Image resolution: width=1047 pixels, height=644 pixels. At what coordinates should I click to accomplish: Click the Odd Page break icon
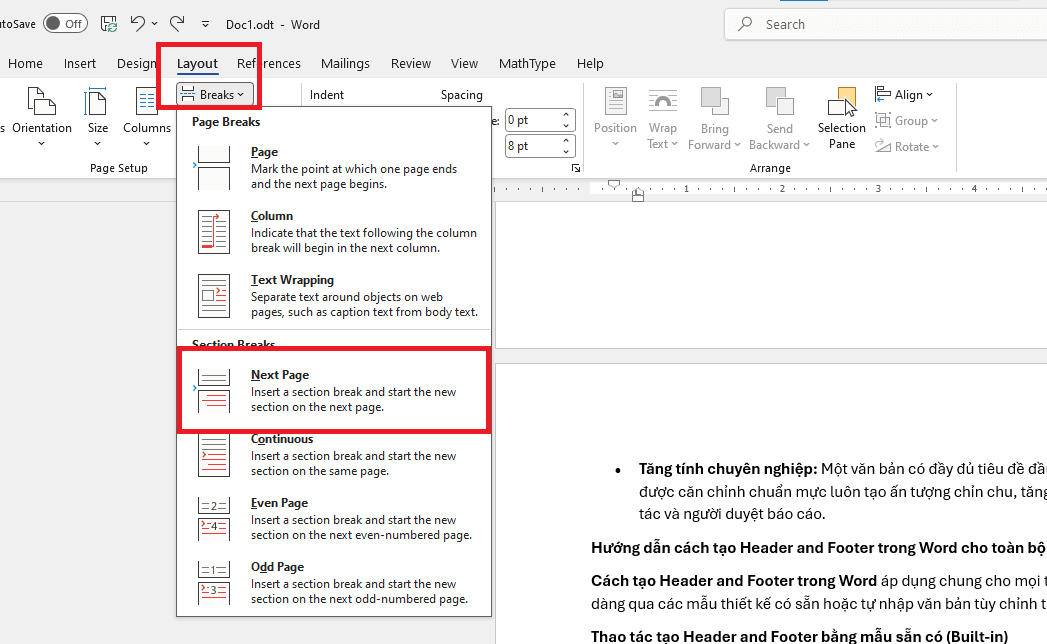coord(214,583)
